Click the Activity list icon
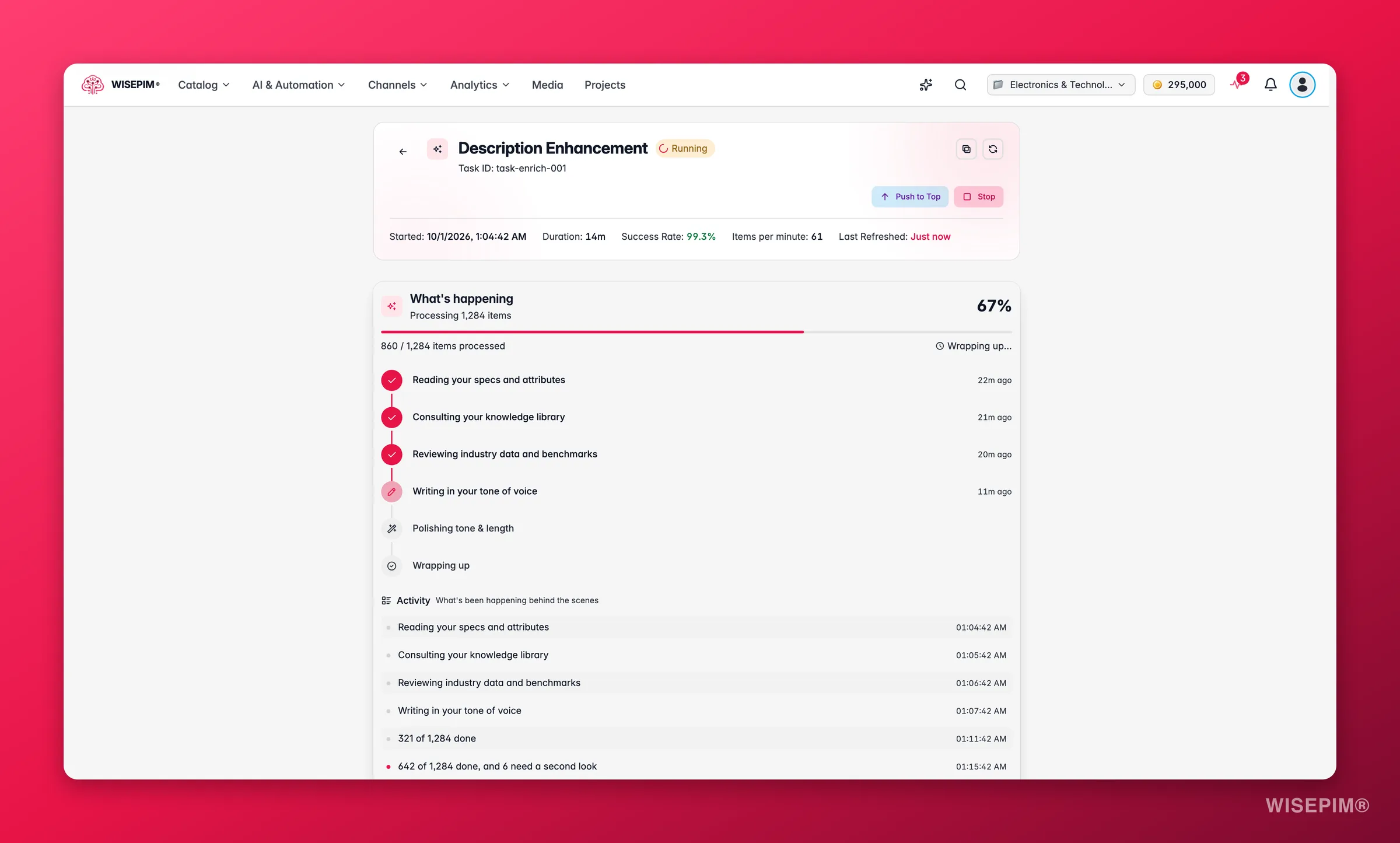Screen dimensions: 1400x843 [386, 600]
